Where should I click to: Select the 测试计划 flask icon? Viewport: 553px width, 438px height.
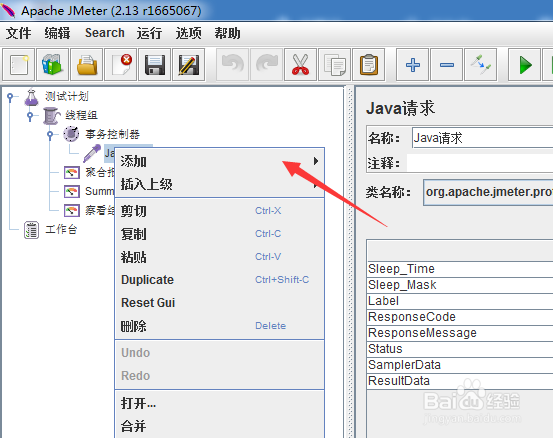[31, 97]
